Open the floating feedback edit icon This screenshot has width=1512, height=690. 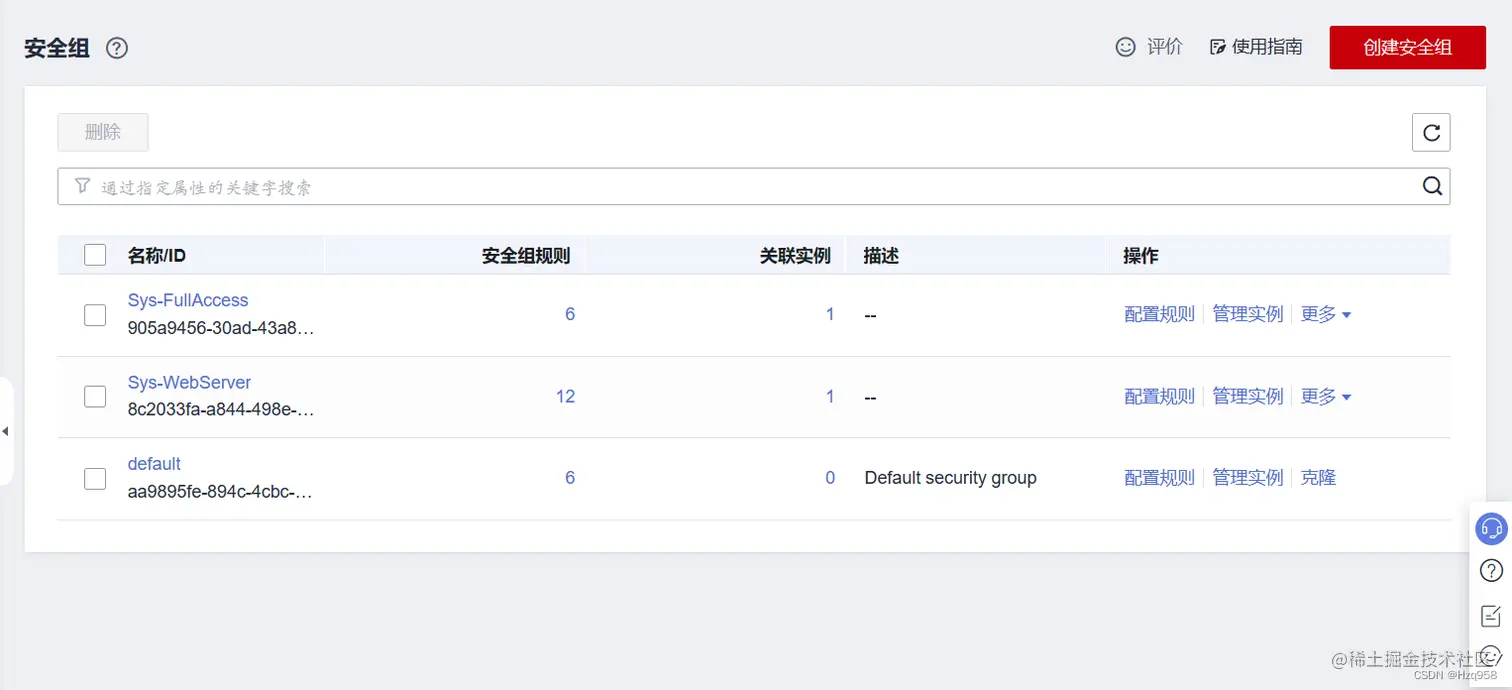(x=1491, y=615)
